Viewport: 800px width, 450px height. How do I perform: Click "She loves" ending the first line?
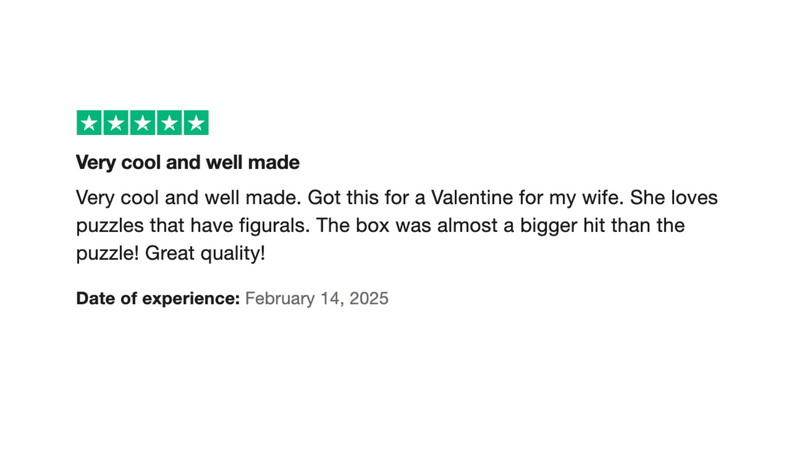675,198
